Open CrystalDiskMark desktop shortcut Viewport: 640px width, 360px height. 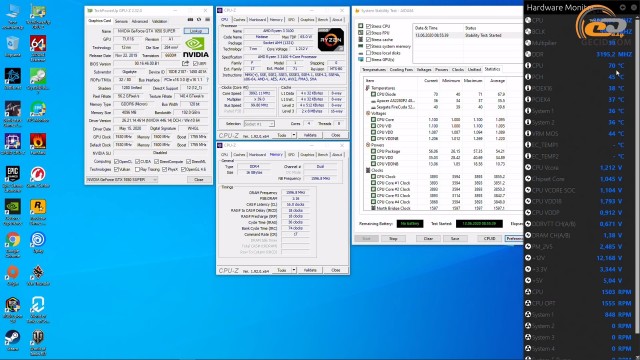pyautogui.click(x=38, y=81)
